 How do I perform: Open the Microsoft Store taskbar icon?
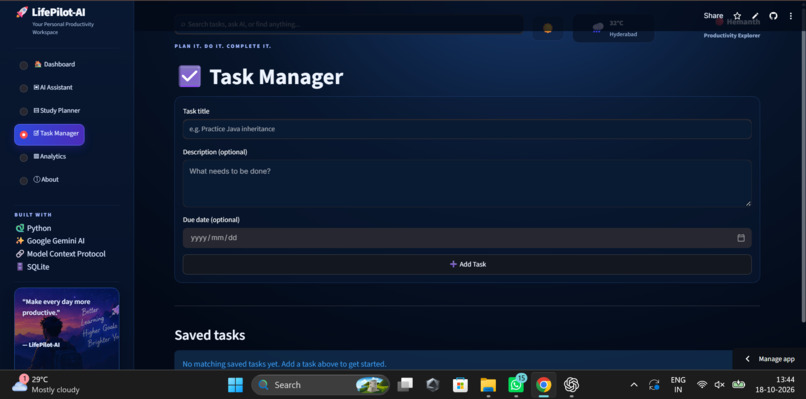click(460, 385)
